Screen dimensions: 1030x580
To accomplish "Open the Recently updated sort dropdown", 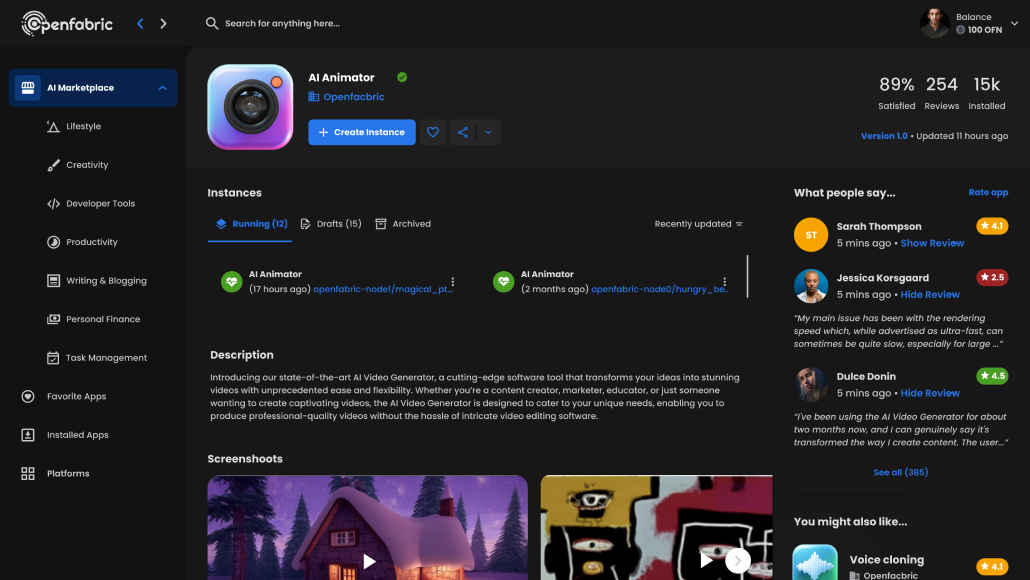I will (698, 224).
